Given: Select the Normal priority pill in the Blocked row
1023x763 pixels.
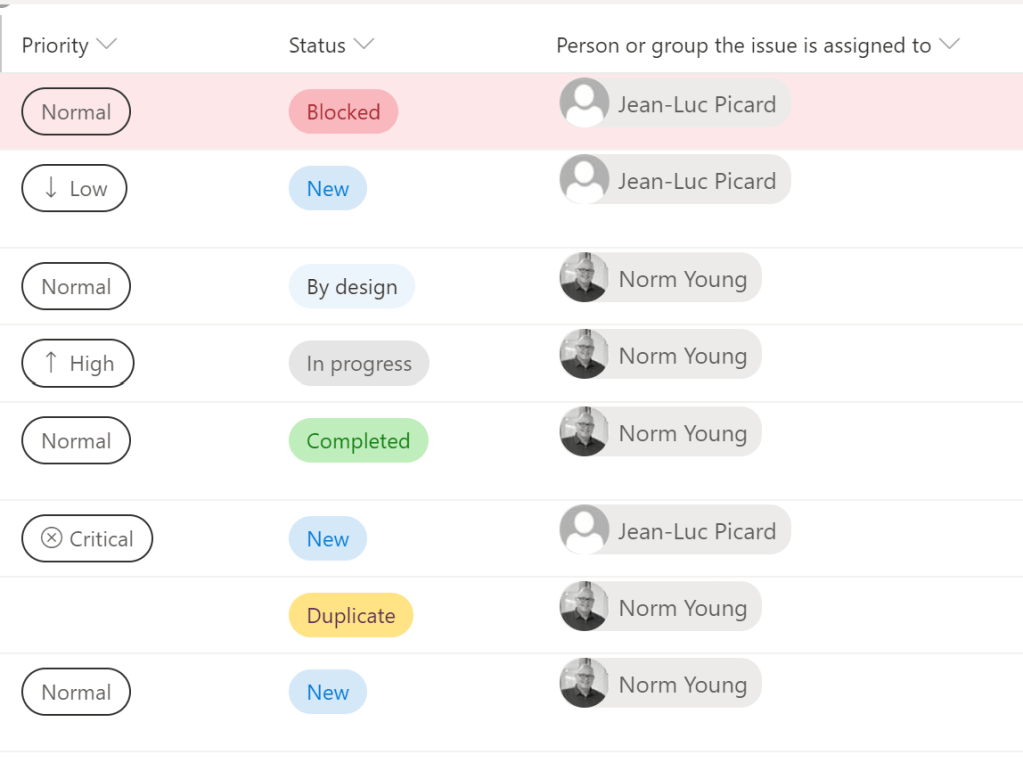Looking at the screenshot, I should click(75, 111).
